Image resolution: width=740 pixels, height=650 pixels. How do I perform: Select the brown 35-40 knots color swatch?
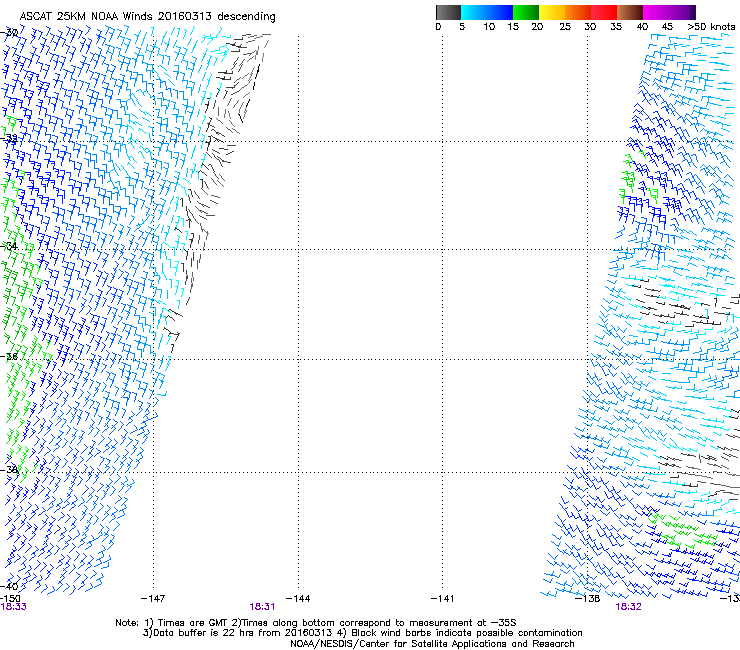coord(630,12)
